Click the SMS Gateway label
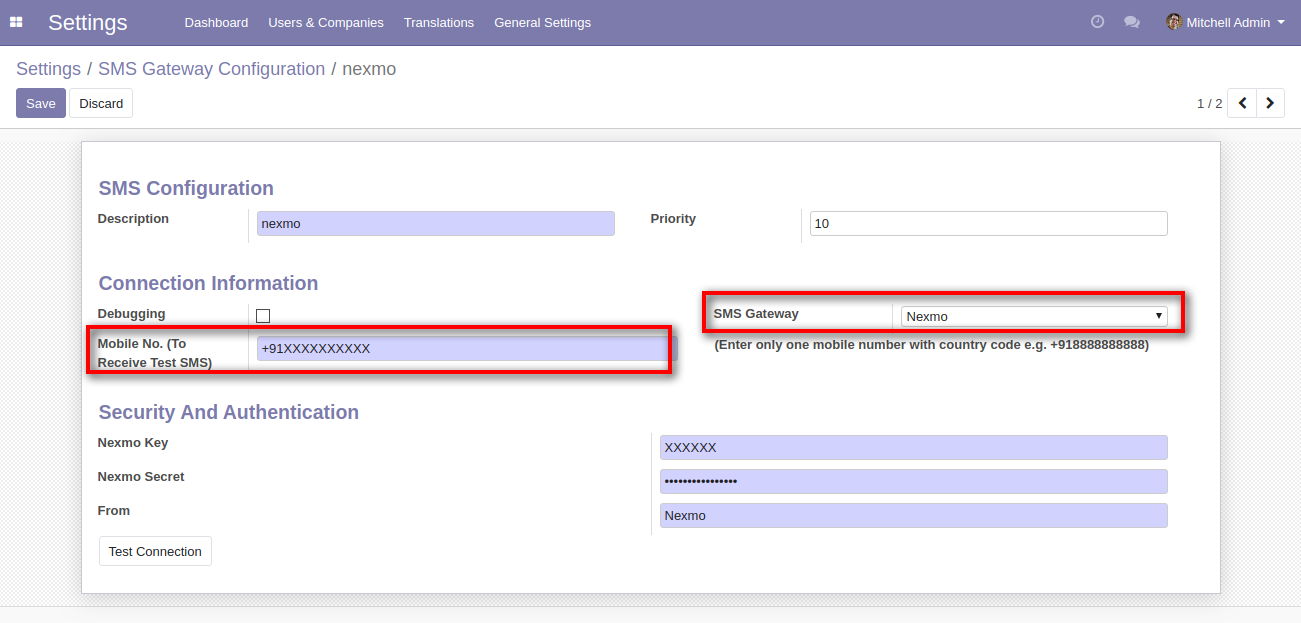 point(756,314)
